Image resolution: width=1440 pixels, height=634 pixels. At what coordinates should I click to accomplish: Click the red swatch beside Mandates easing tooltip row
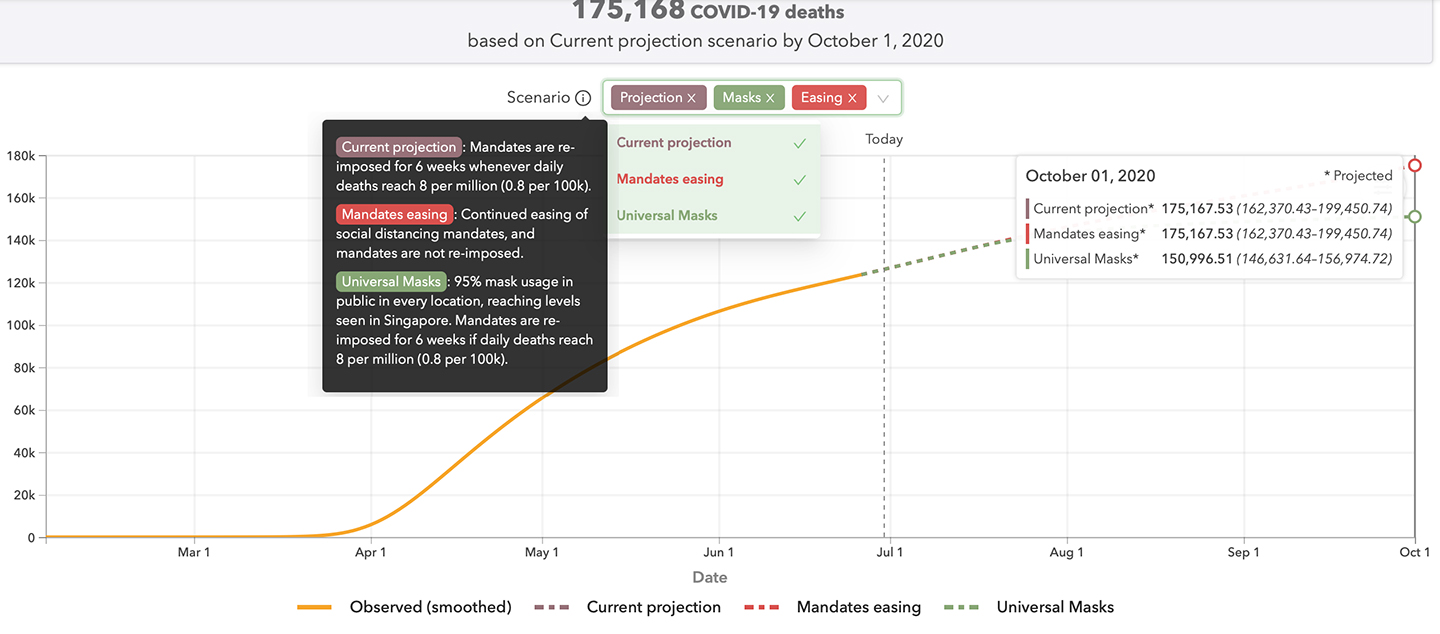(x=1028, y=234)
